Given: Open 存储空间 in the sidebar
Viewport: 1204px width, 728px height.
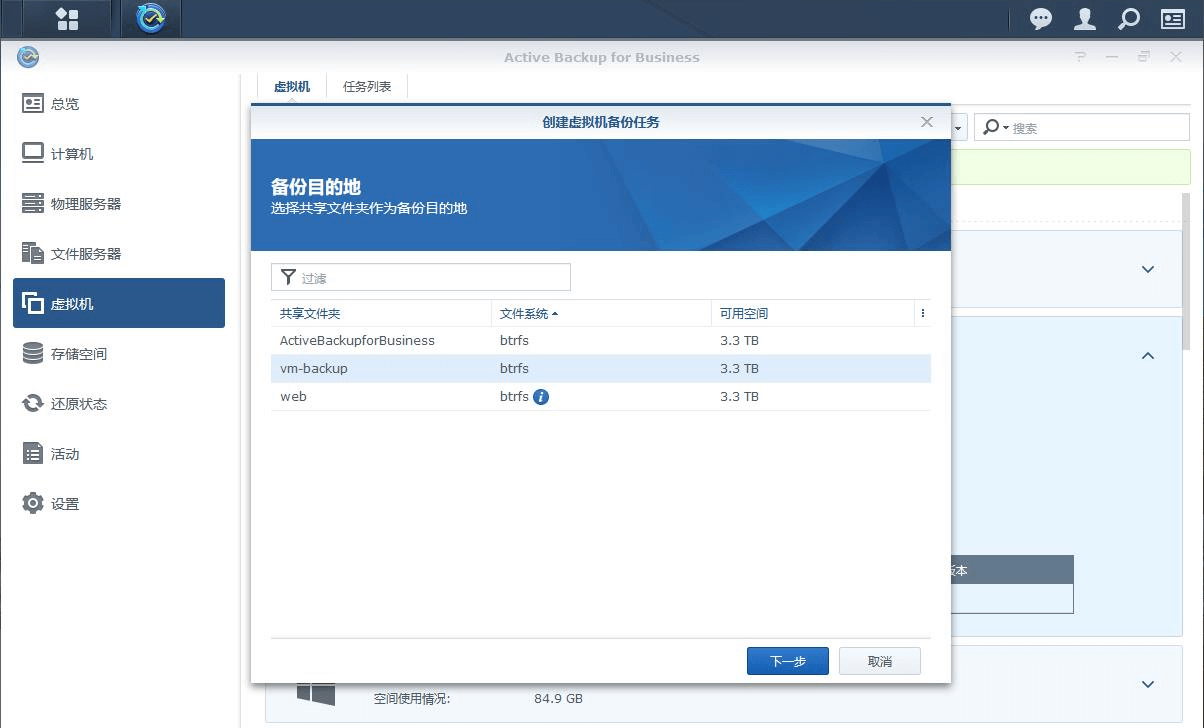Looking at the screenshot, I should (78, 354).
